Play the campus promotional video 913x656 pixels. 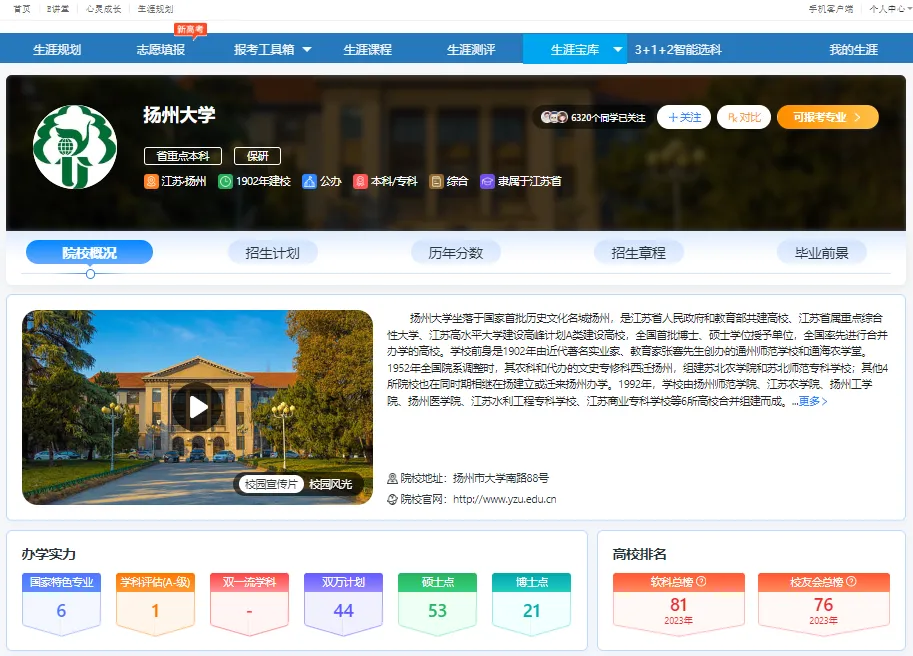[x=198, y=407]
